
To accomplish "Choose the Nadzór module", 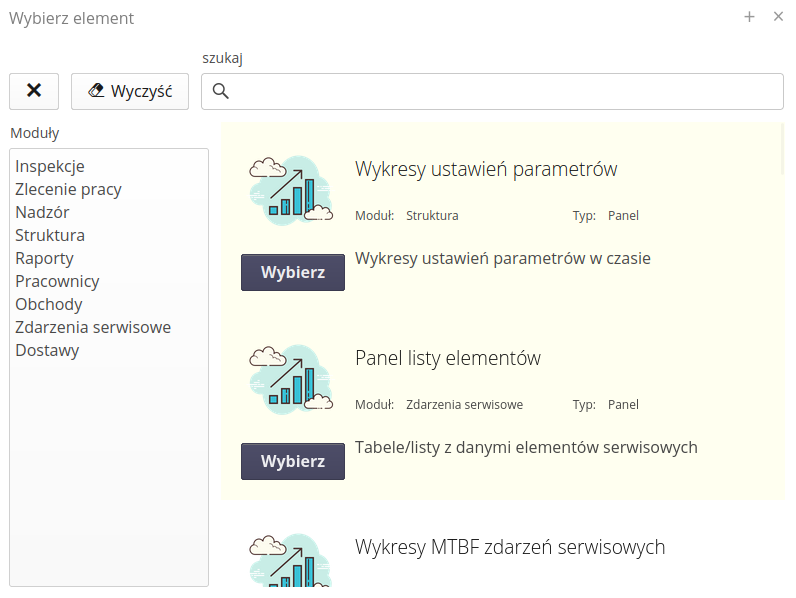I will [42, 212].
